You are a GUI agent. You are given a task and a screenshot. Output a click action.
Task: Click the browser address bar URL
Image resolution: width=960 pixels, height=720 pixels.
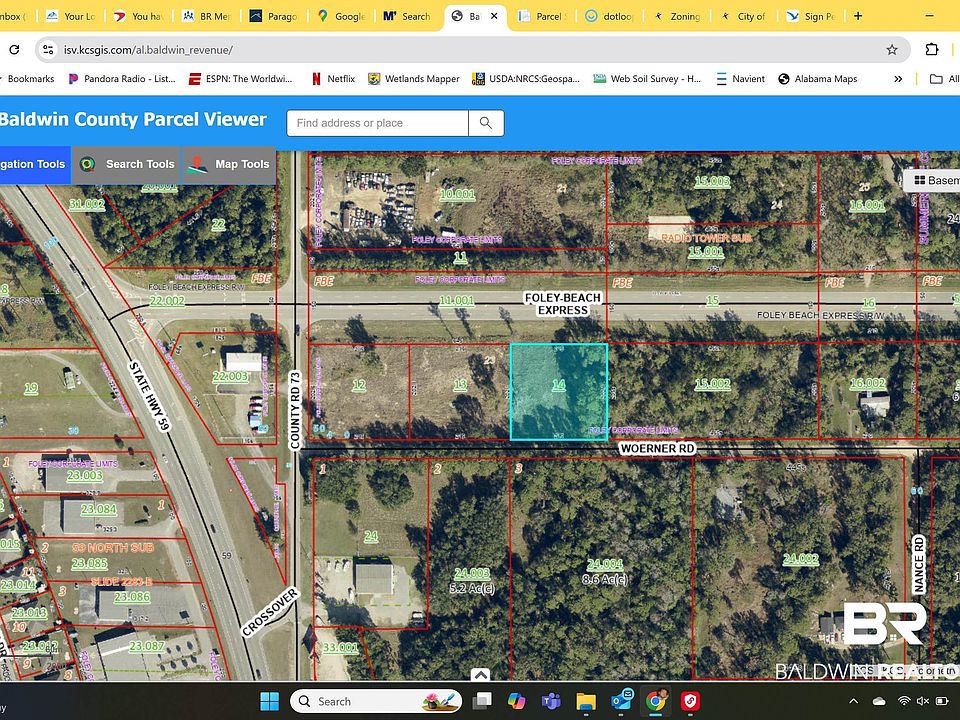pos(148,50)
